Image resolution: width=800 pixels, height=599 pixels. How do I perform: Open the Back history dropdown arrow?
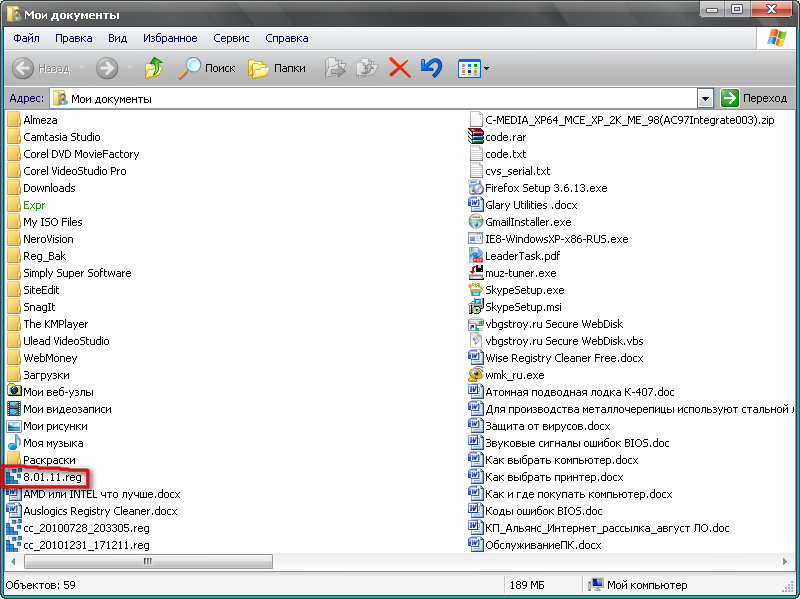[x=81, y=68]
